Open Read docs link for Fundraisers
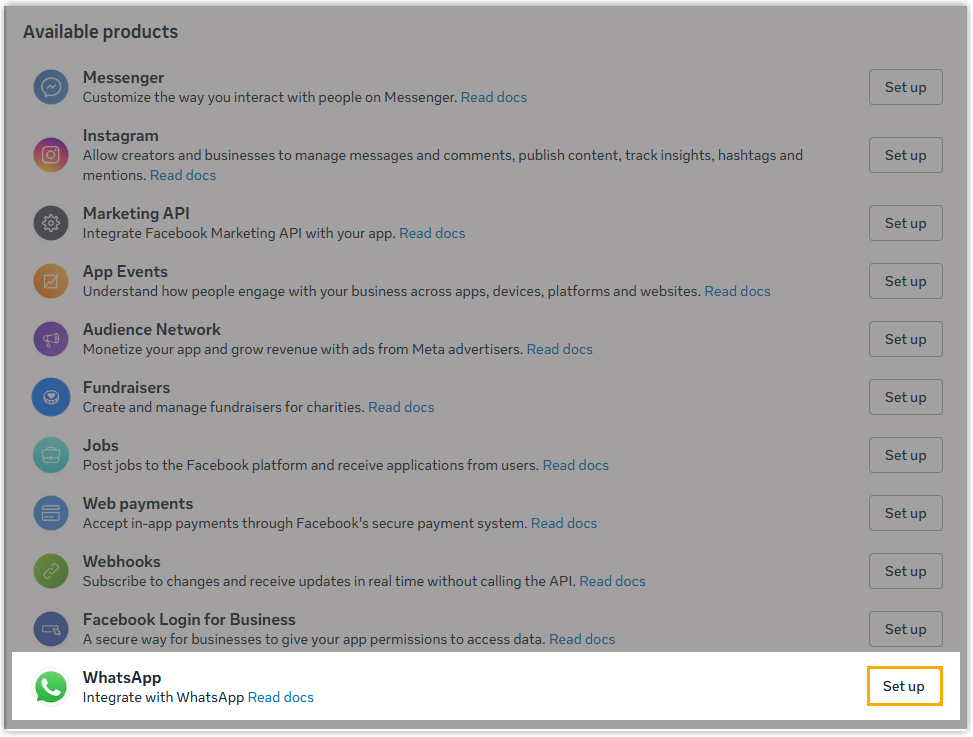973x737 pixels. (401, 407)
